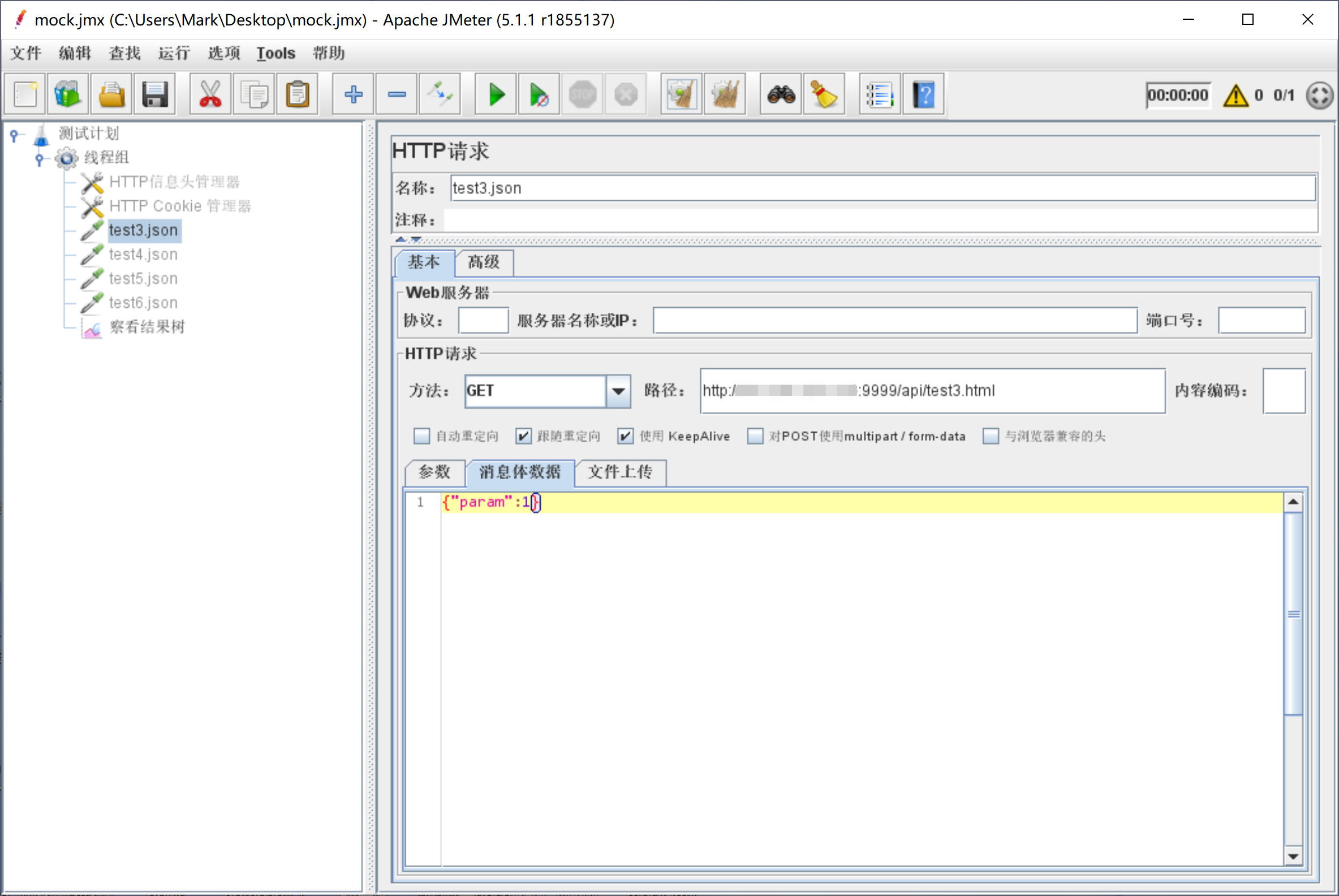Open the 帮助 menu
The height and width of the screenshot is (896, 1339).
329,53
